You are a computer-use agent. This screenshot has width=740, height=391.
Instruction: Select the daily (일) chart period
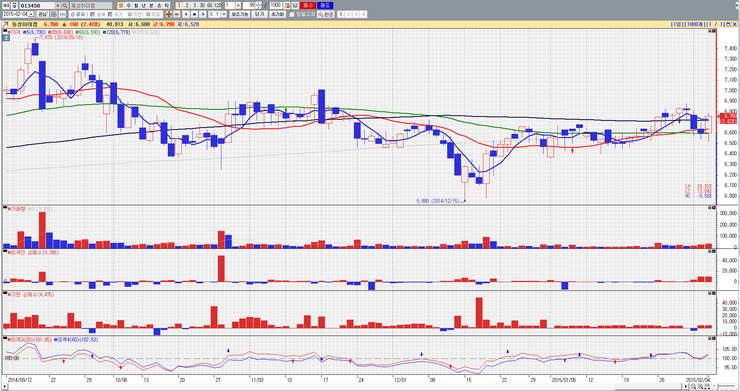click(x=121, y=5)
